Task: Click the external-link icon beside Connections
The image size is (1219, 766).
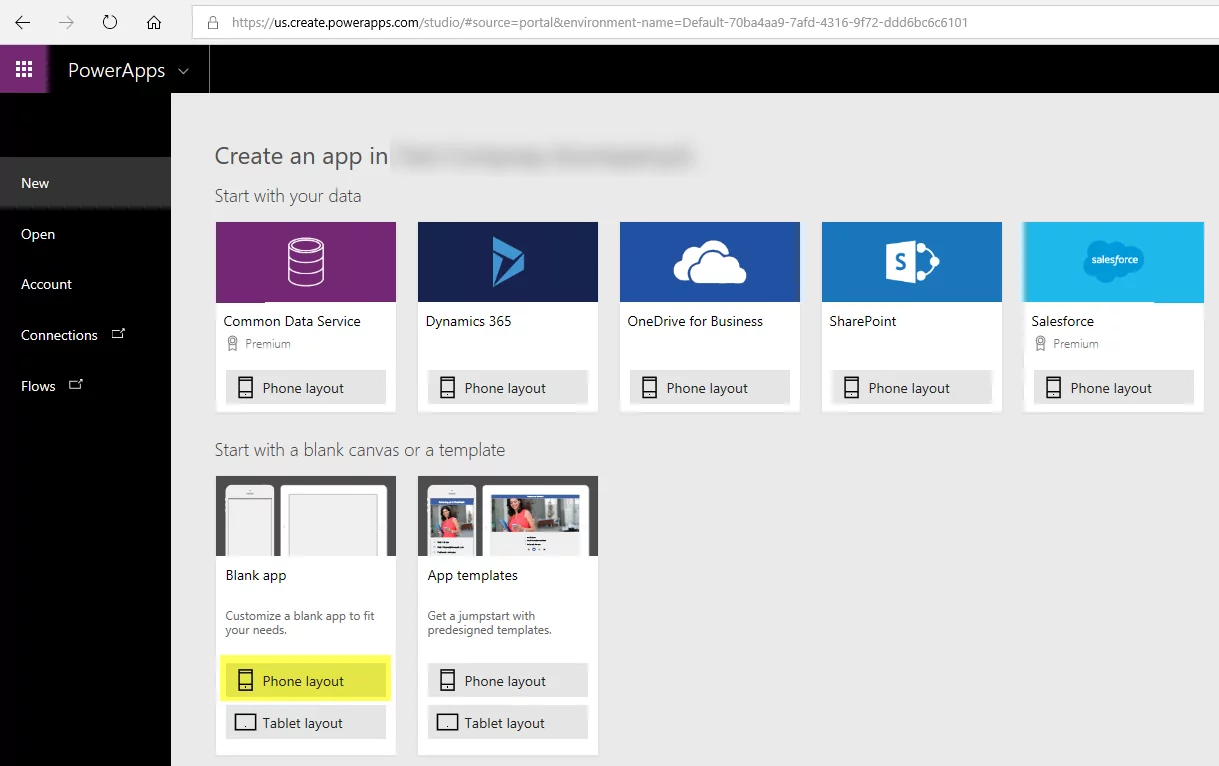Action: [x=118, y=334]
